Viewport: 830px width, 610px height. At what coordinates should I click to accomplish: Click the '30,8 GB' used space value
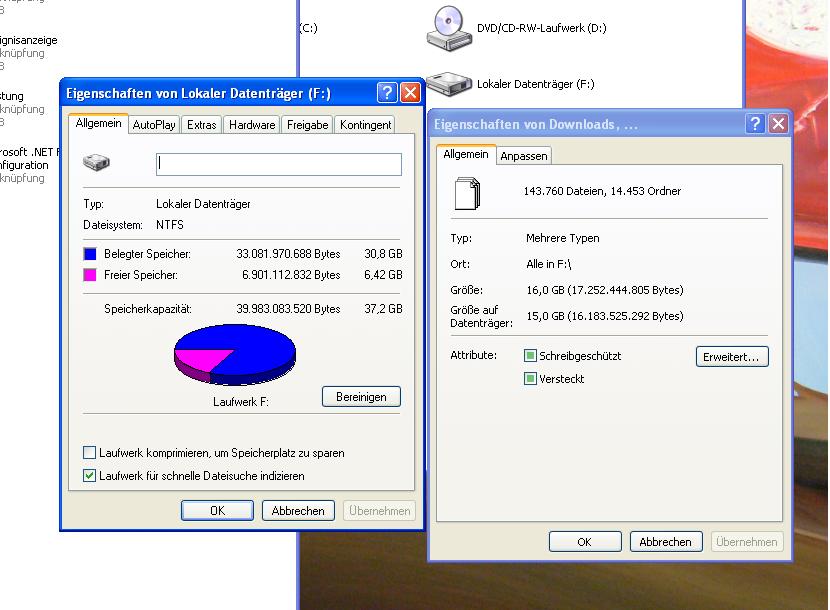click(383, 254)
